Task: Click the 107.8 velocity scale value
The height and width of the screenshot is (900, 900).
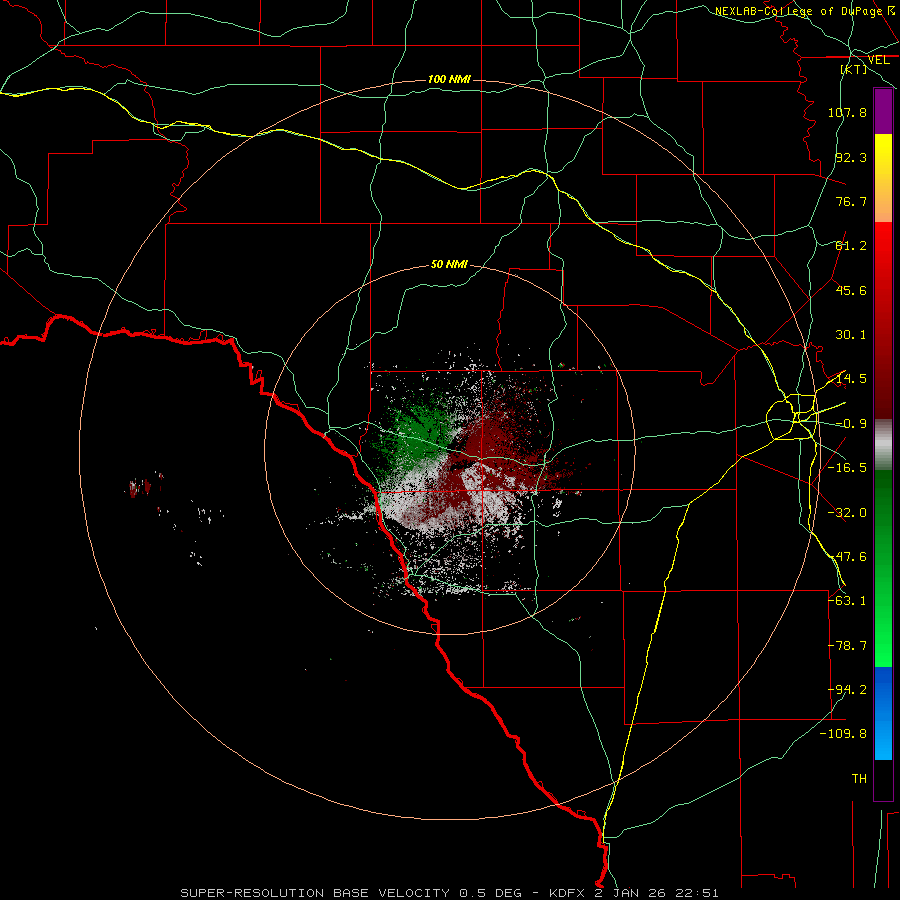Action: click(x=847, y=112)
